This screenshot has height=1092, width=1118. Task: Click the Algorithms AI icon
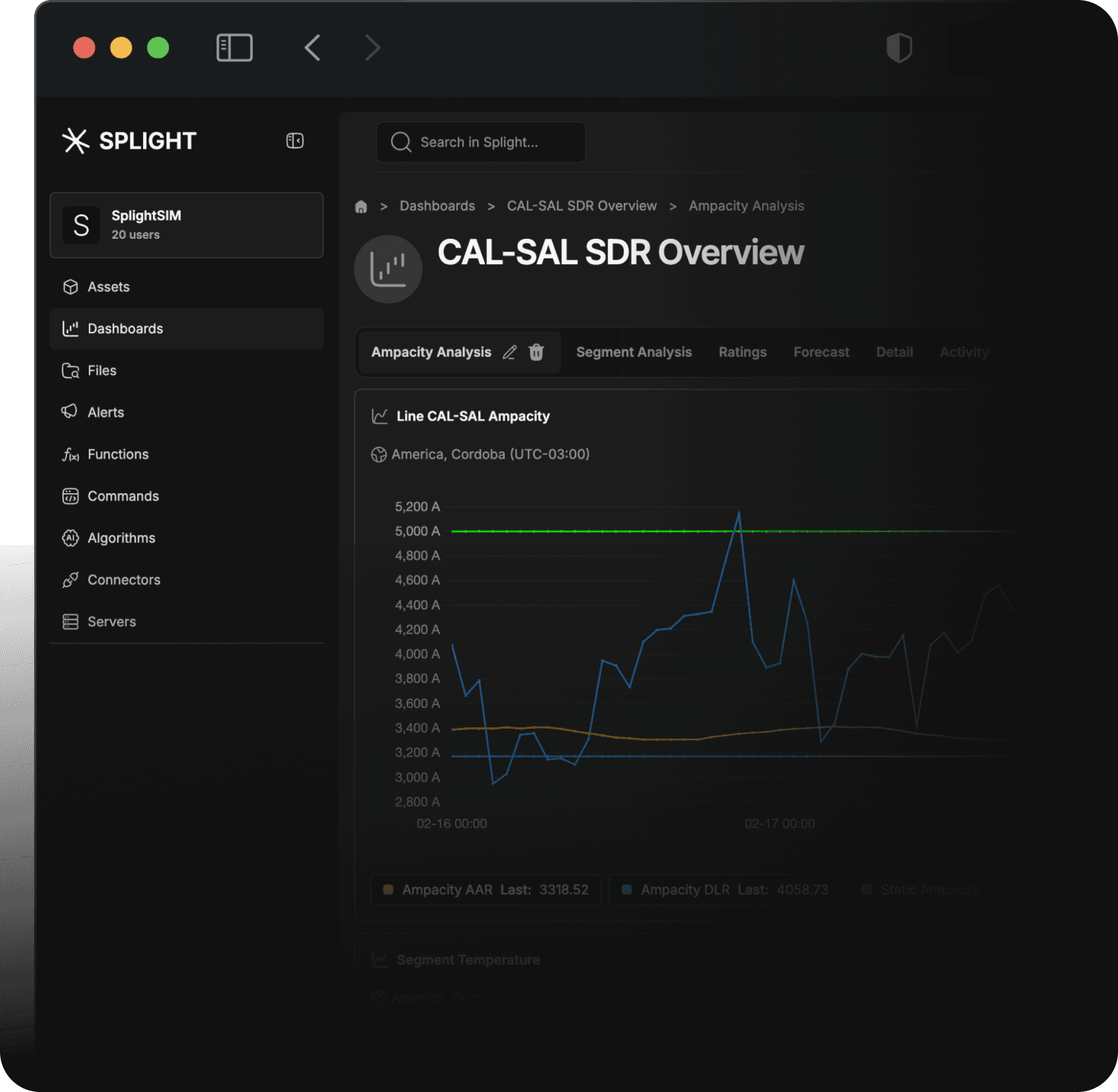point(71,538)
